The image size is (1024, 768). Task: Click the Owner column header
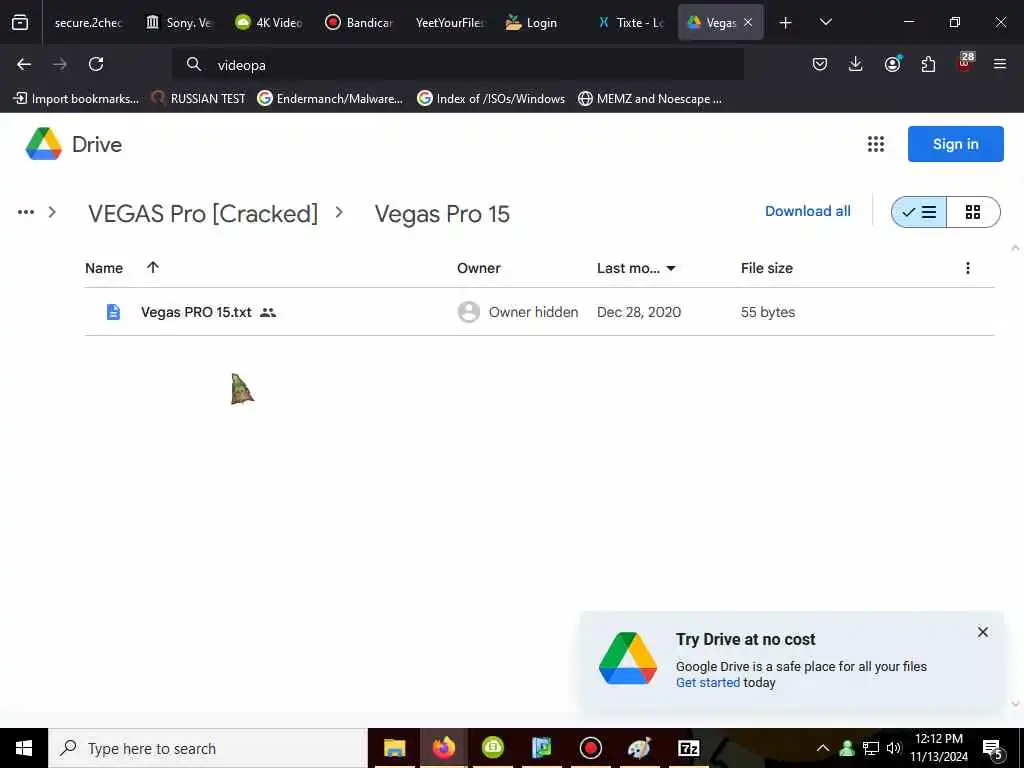pos(479,268)
